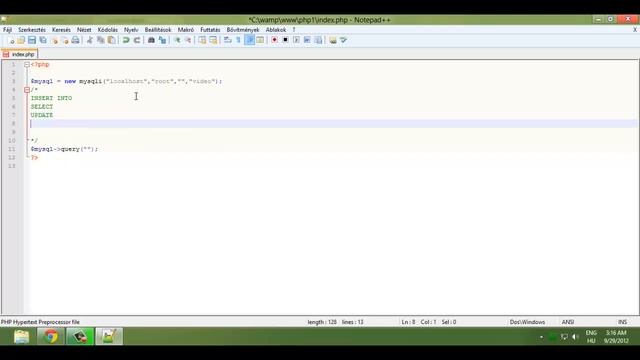Collapse the comment block fold on line 4
The image size is (640, 360).
27,90
